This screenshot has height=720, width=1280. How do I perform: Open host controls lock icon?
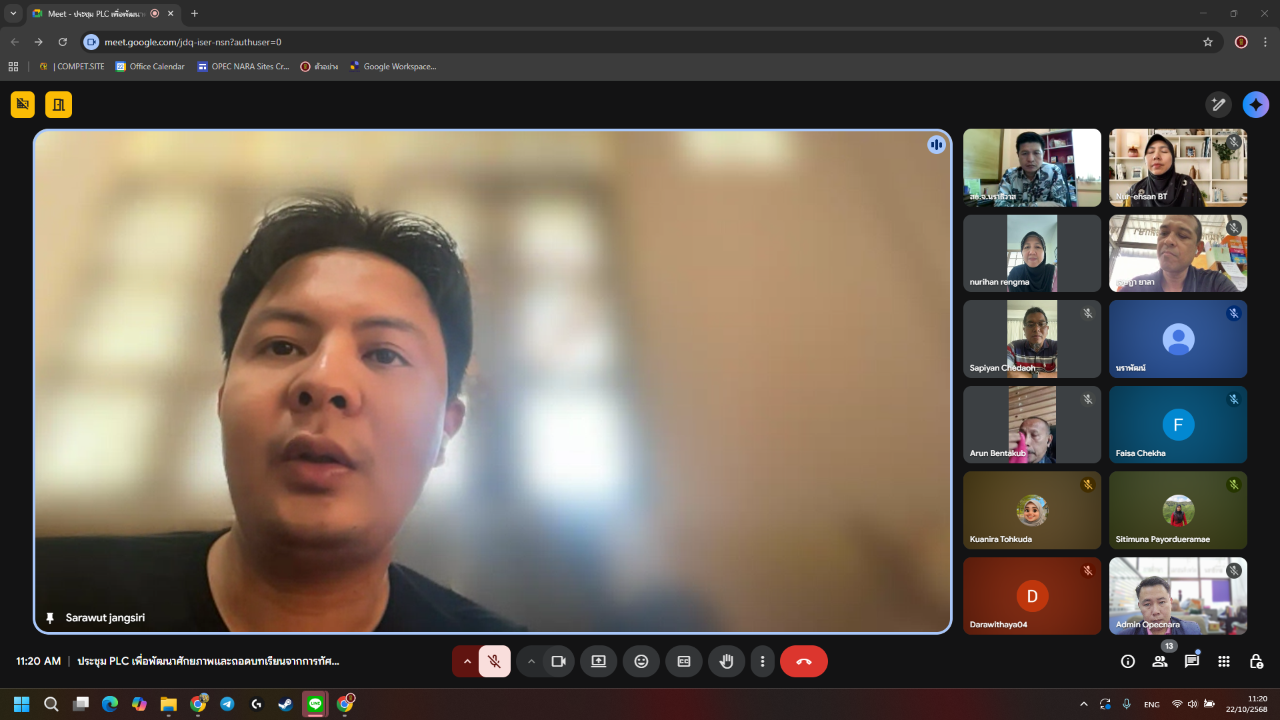click(1256, 661)
